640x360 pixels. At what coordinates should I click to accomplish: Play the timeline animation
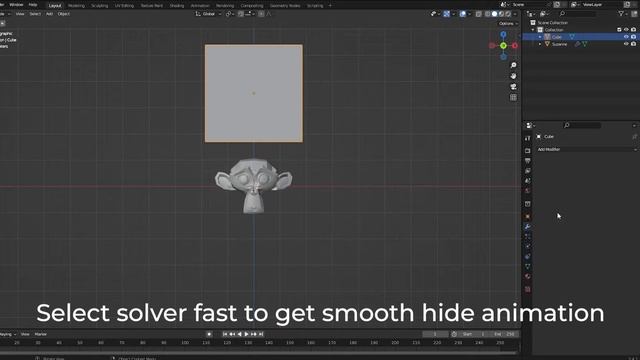pos(247,334)
